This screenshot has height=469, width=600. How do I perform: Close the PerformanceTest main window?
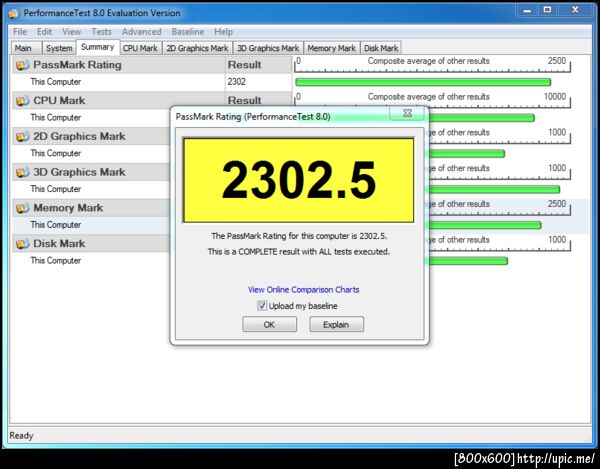pos(575,10)
